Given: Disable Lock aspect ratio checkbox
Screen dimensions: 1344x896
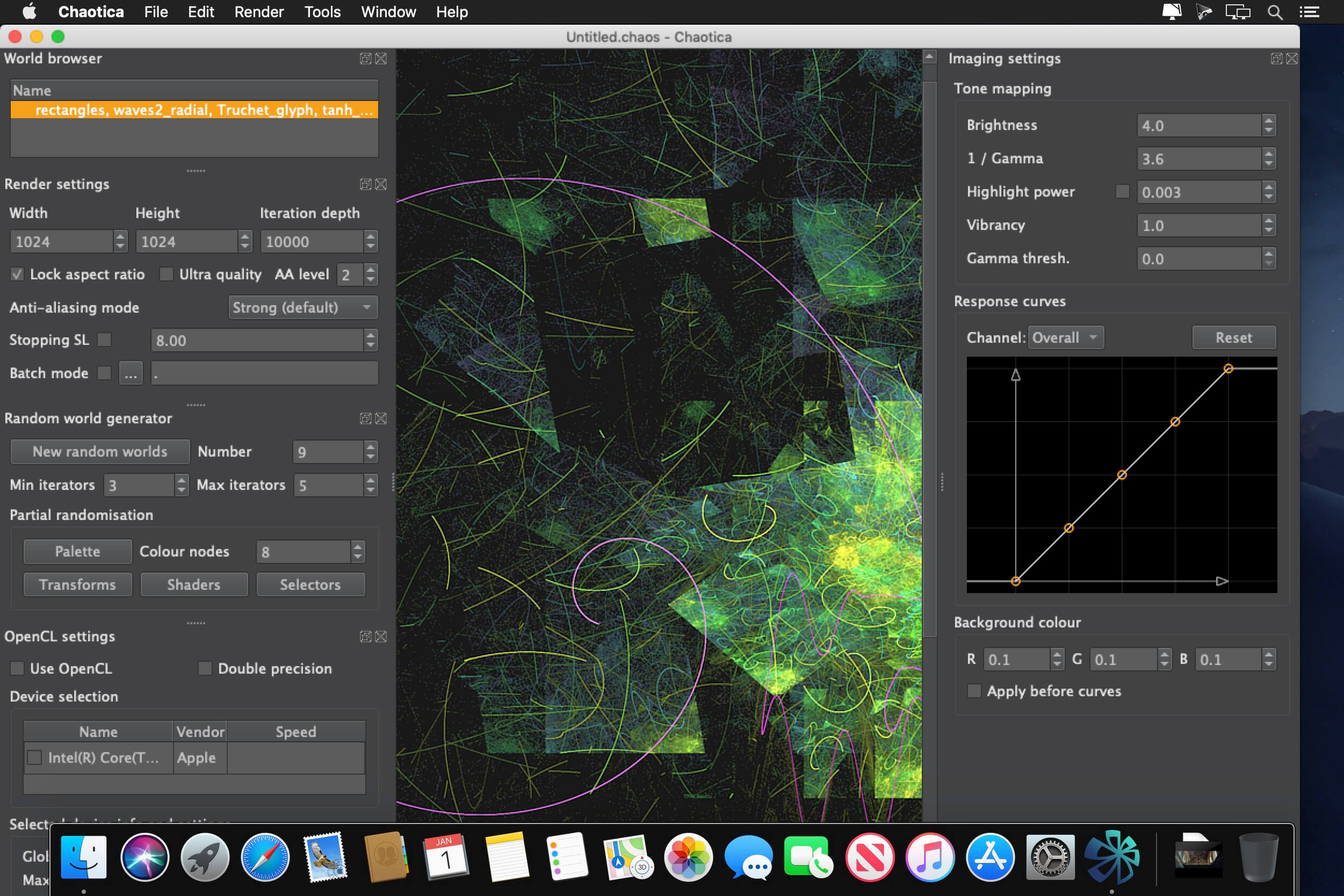Looking at the screenshot, I should [17, 274].
